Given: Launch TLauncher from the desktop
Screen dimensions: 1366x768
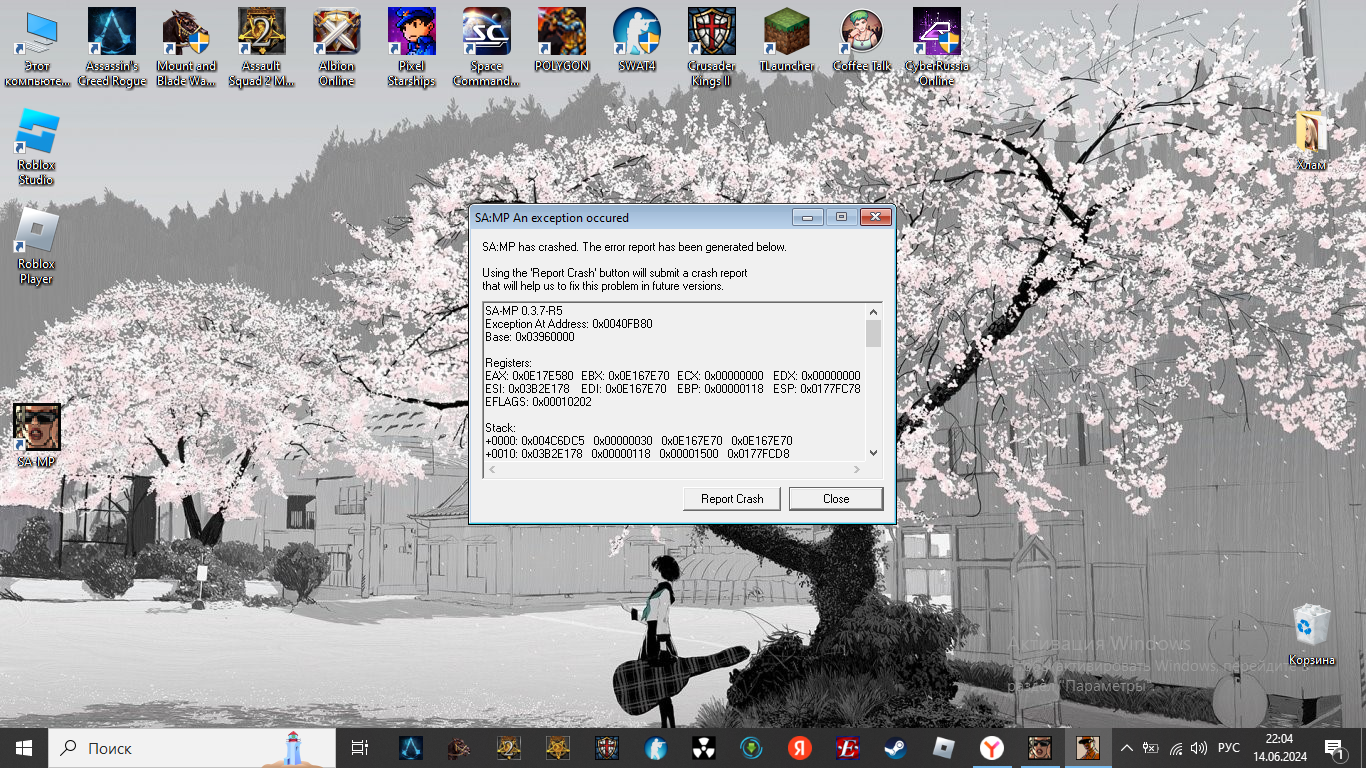Looking at the screenshot, I should (786, 34).
